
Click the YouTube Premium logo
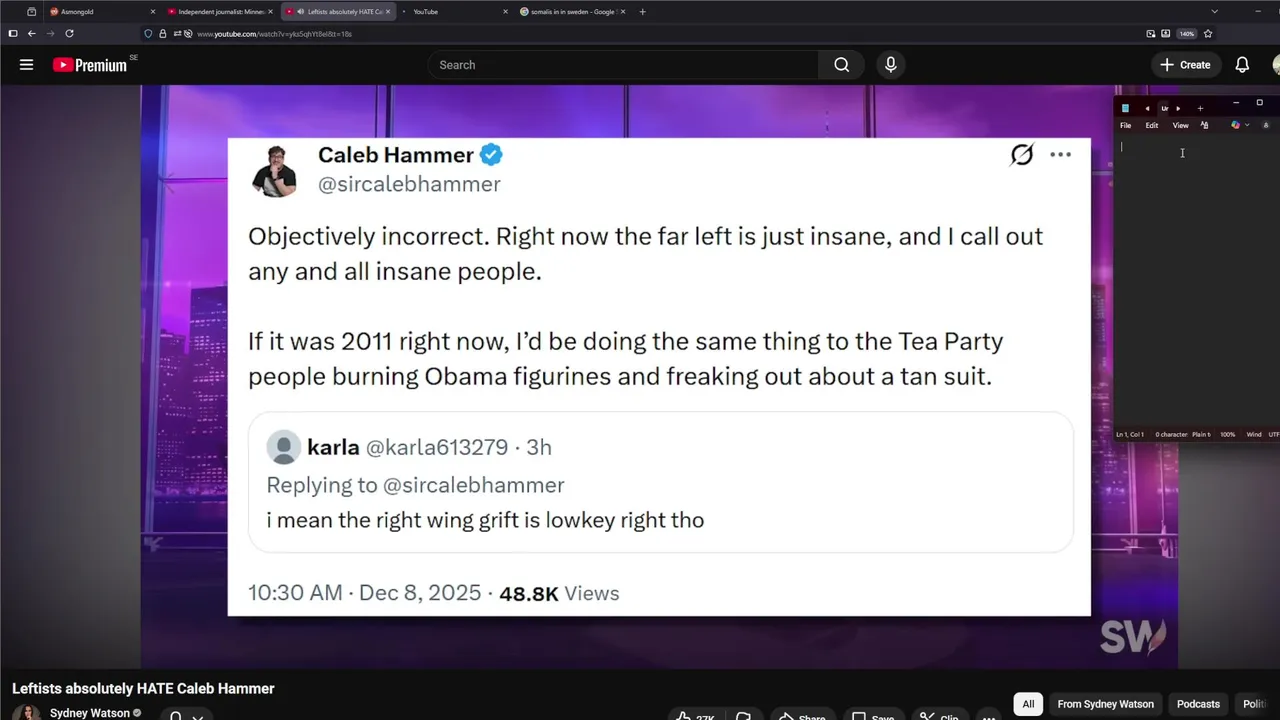tap(90, 65)
